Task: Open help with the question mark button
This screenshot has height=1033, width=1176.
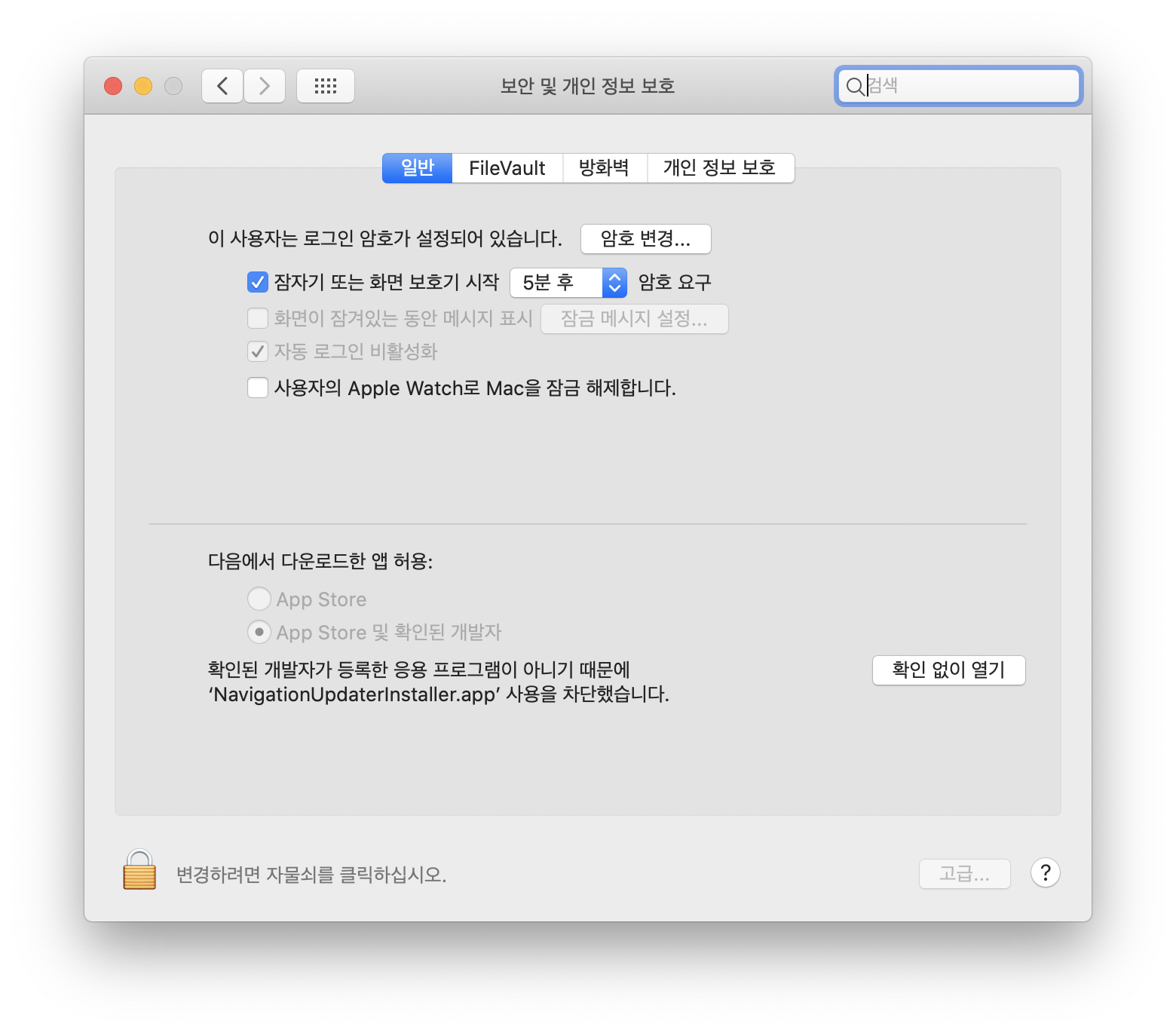Action: [x=1045, y=873]
